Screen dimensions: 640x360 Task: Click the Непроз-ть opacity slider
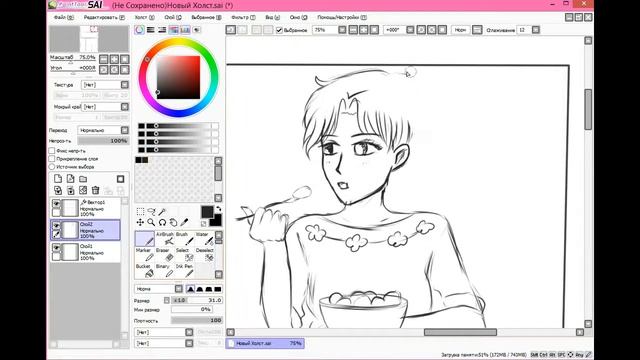(103, 141)
